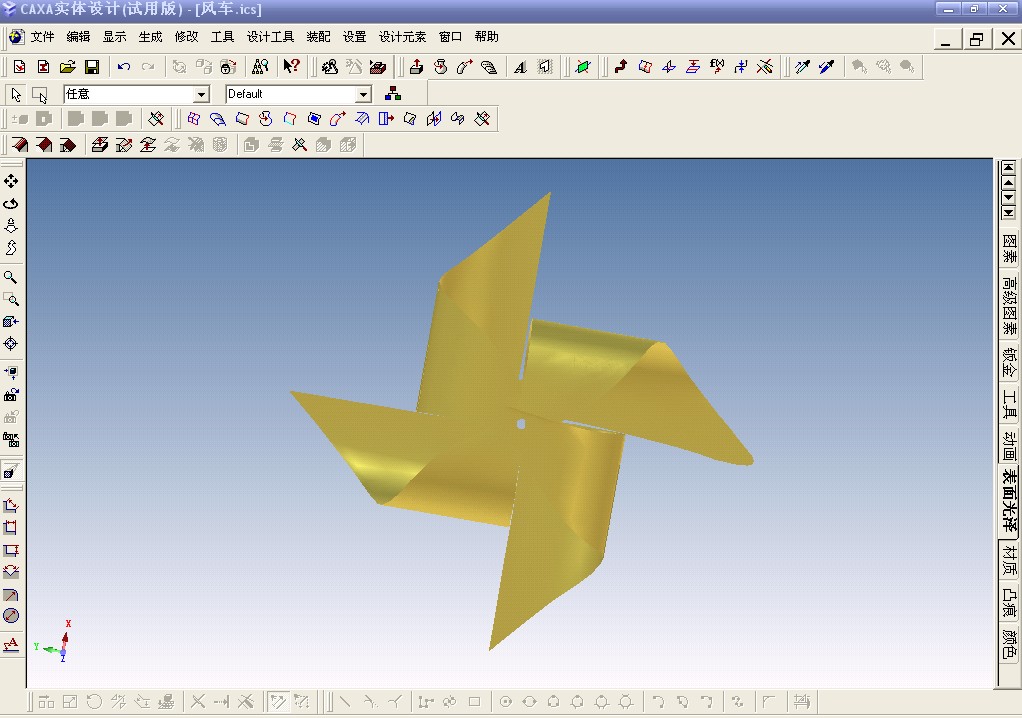The height and width of the screenshot is (718, 1022).
Task: Open the 修改 menu
Action: (x=186, y=37)
